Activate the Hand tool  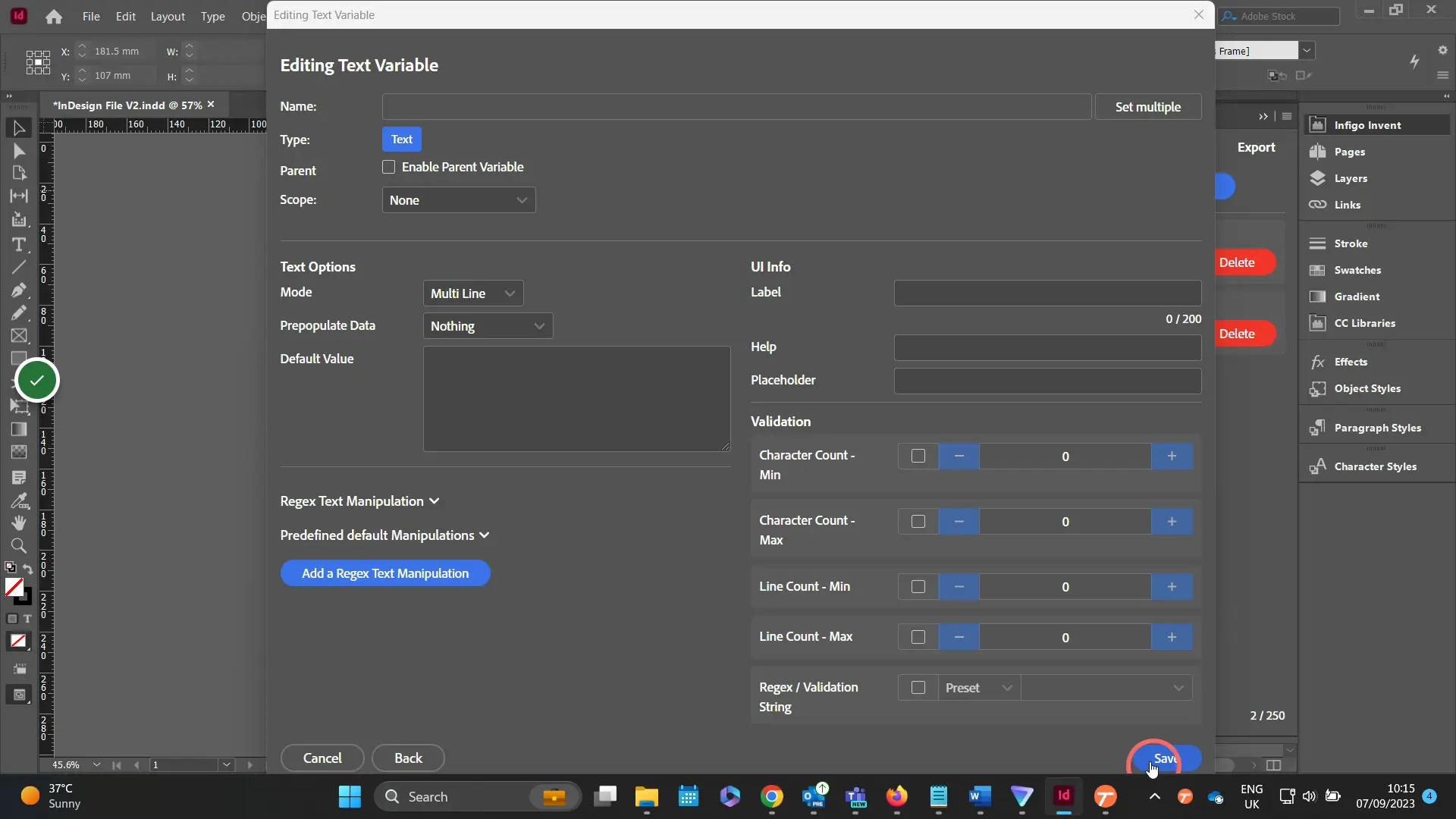pyautogui.click(x=19, y=522)
